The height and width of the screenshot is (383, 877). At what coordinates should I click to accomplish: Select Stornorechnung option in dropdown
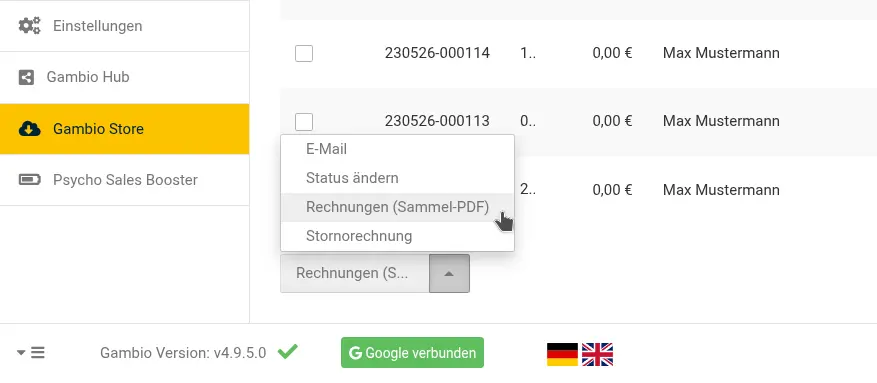coord(397,236)
